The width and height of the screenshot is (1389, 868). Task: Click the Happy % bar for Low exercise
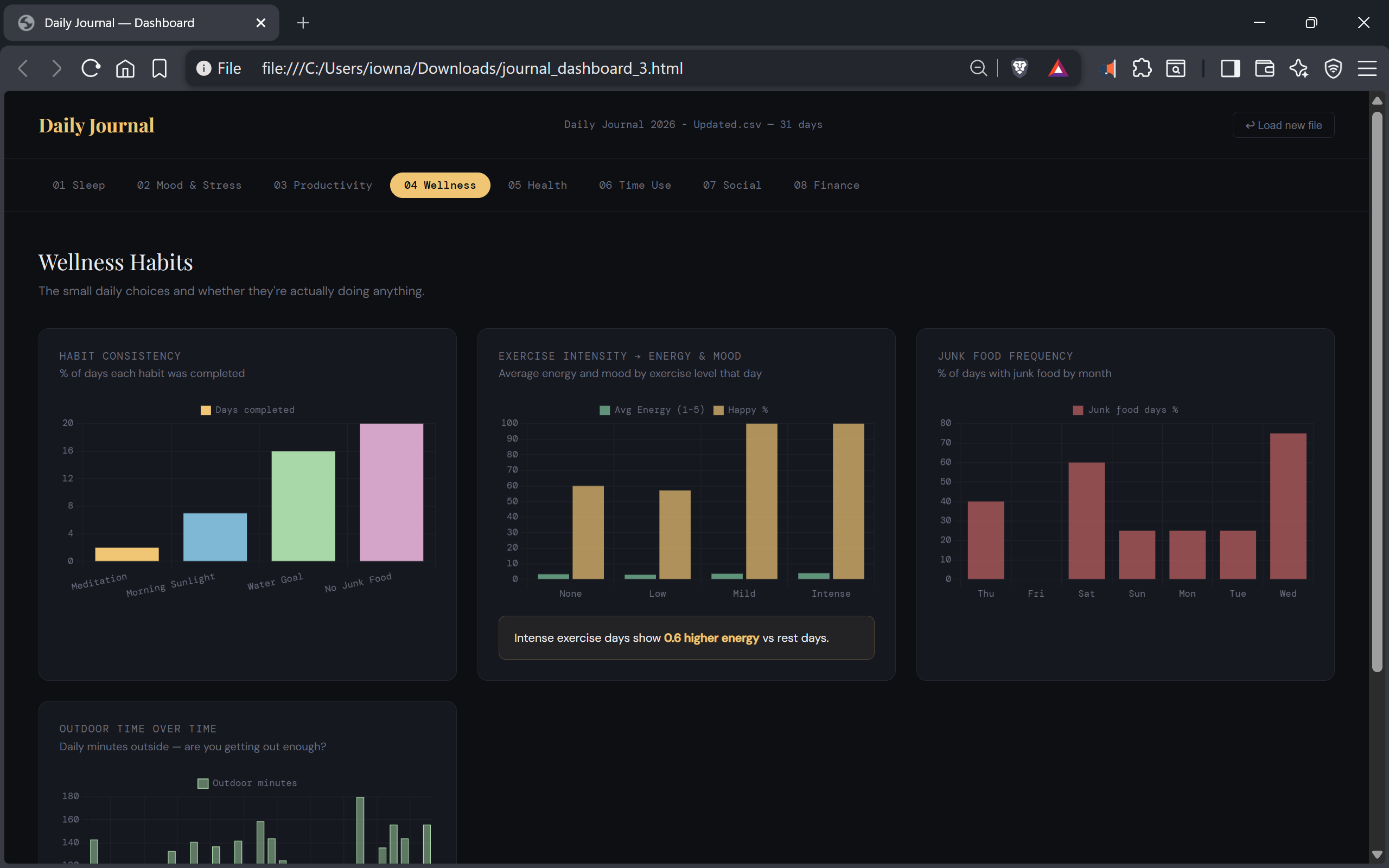674,534
